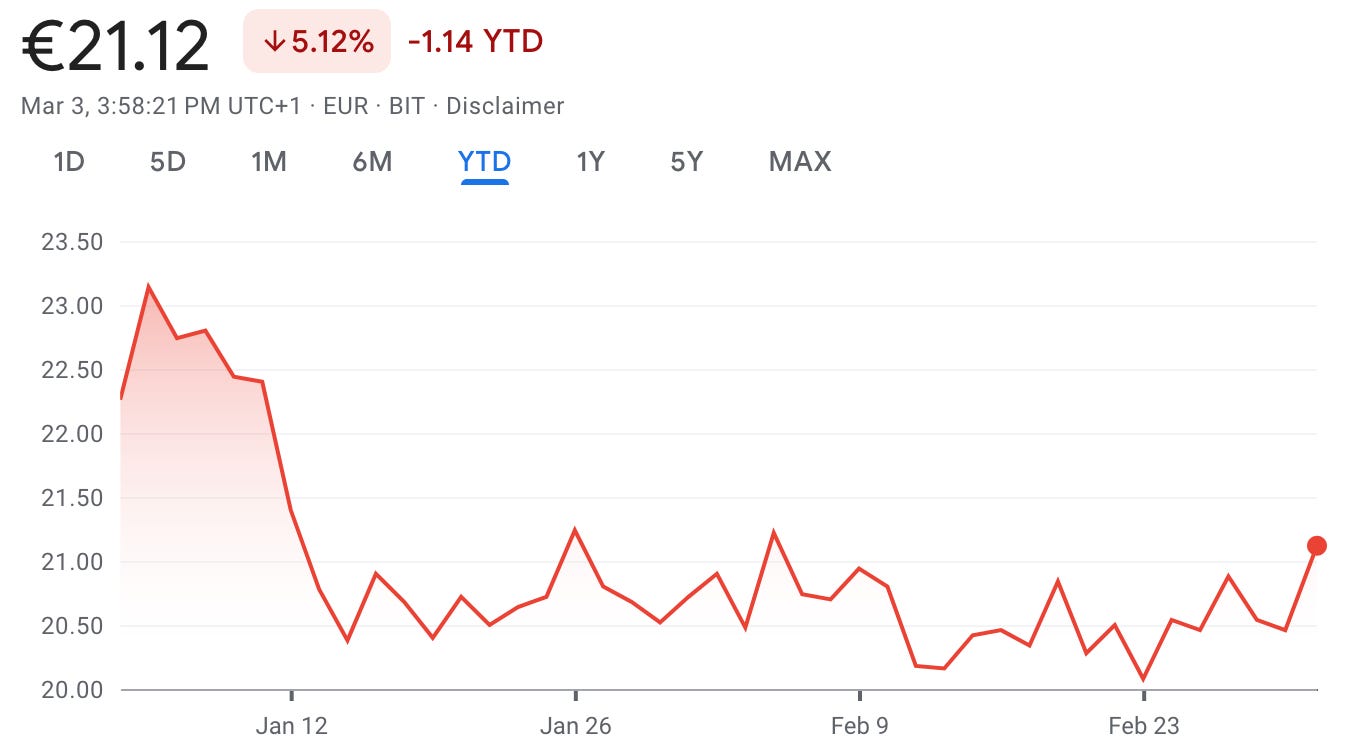Image resolution: width=1346 pixels, height=754 pixels.
Task: Click the red endpoint dot on chart
Action: tap(1317, 545)
